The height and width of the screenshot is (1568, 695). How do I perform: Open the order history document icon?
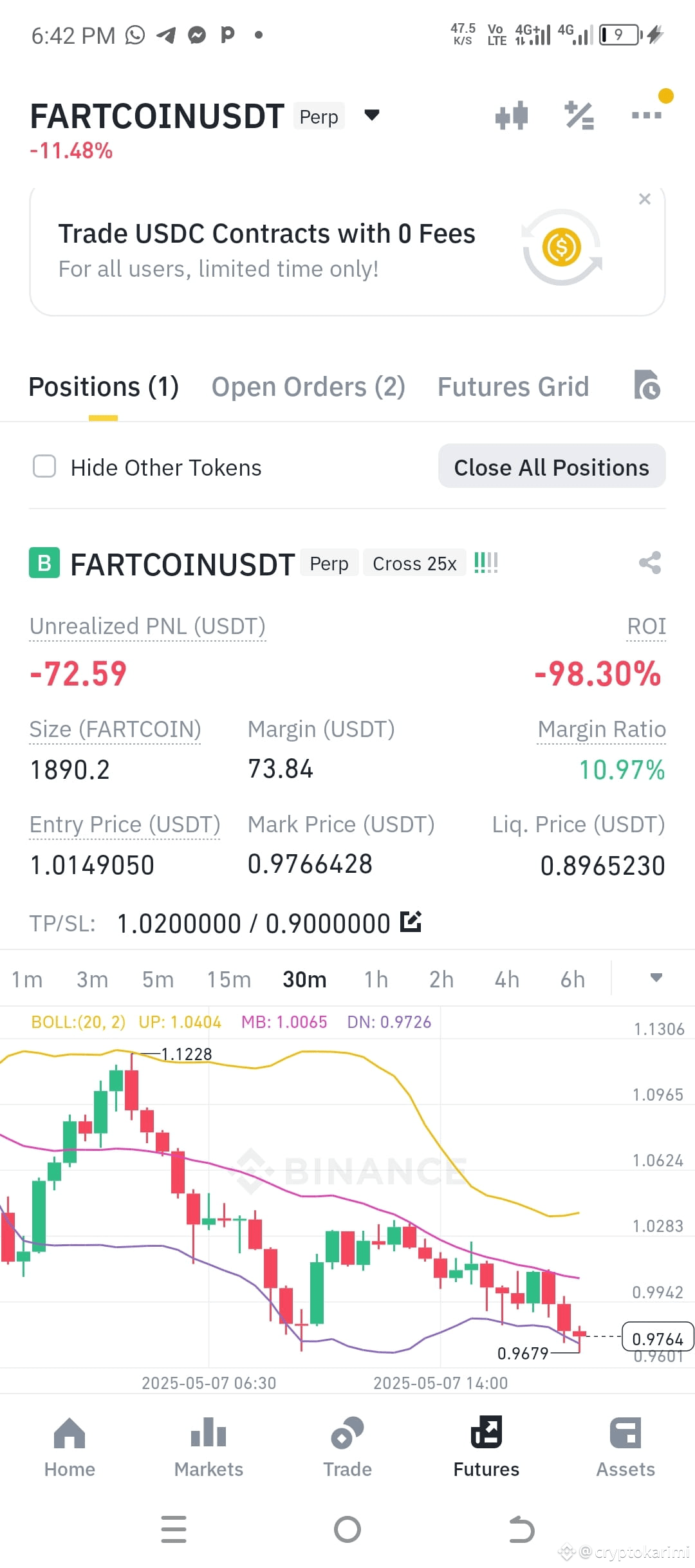point(647,385)
